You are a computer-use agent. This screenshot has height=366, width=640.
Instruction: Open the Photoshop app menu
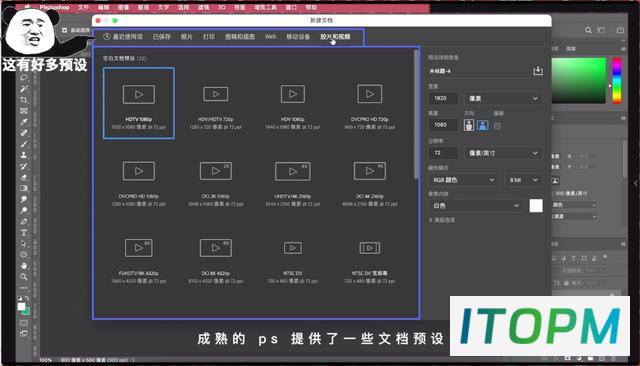(54, 7)
